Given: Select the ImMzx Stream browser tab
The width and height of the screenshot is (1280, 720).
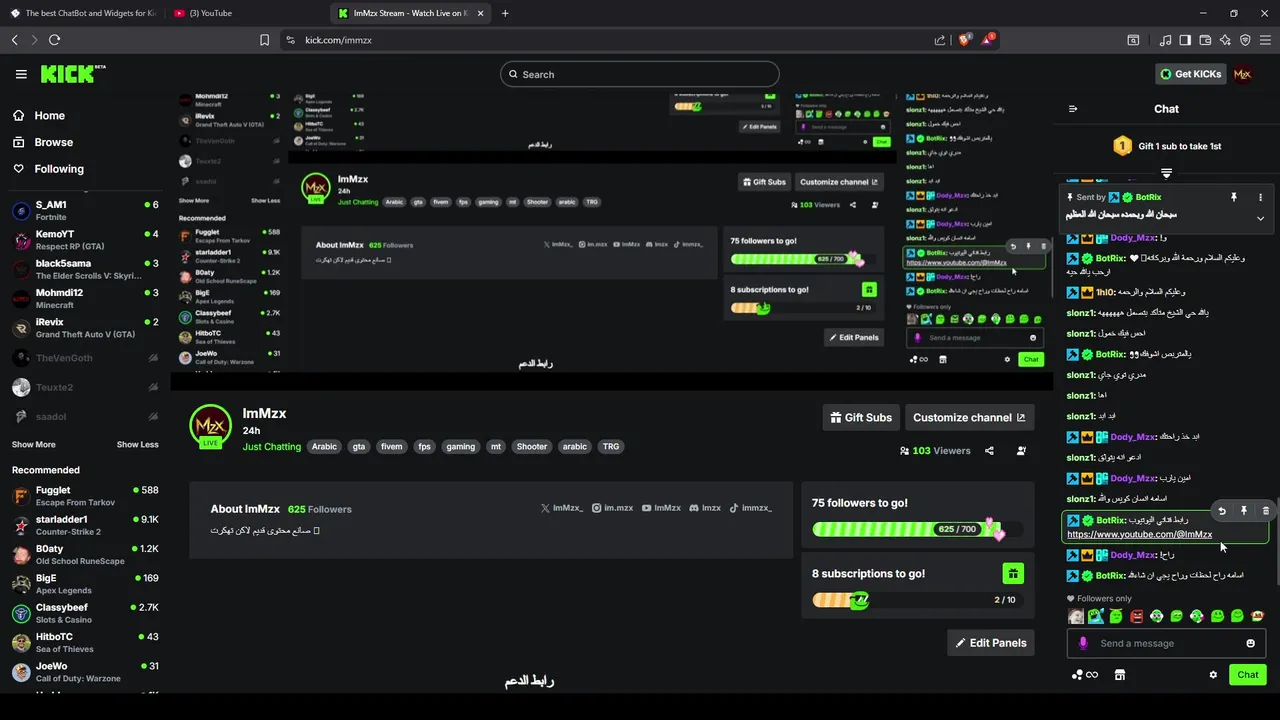Looking at the screenshot, I should (x=410, y=13).
